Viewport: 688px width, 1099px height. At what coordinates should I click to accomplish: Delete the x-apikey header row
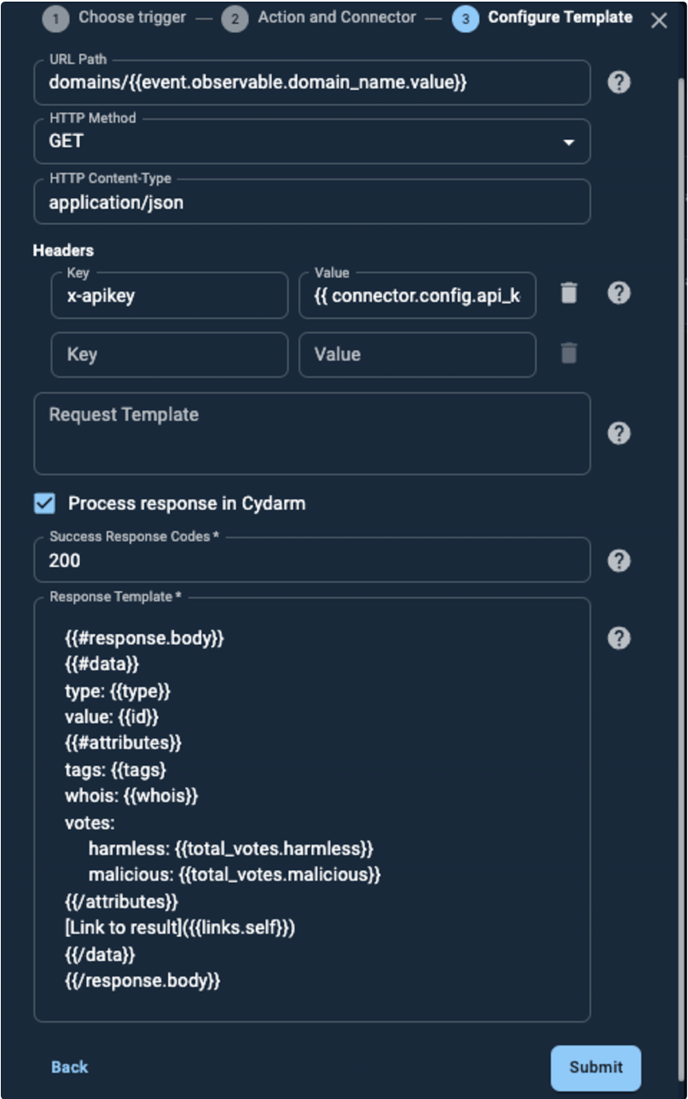[x=569, y=293]
